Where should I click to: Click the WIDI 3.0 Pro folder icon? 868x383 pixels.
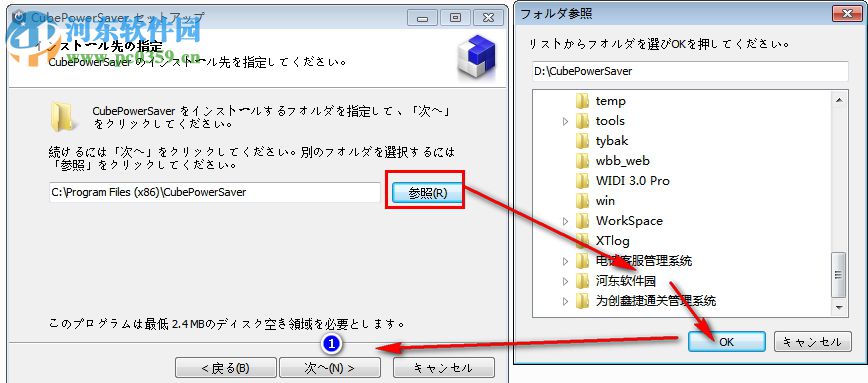pyautogui.click(x=582, y=180)
